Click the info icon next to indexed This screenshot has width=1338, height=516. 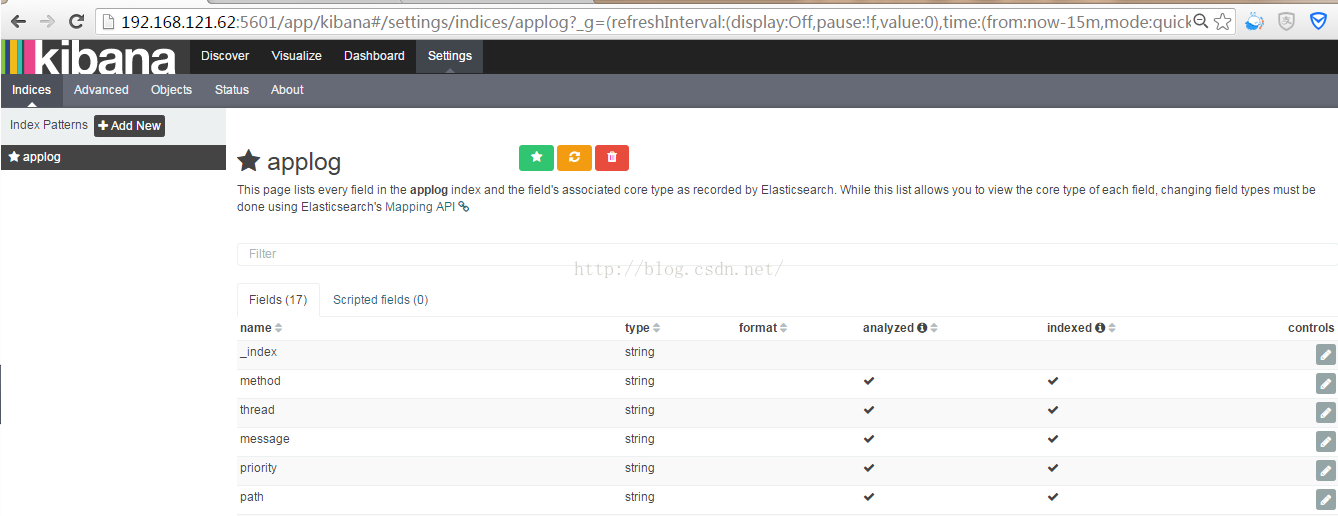pos(1100,328)
